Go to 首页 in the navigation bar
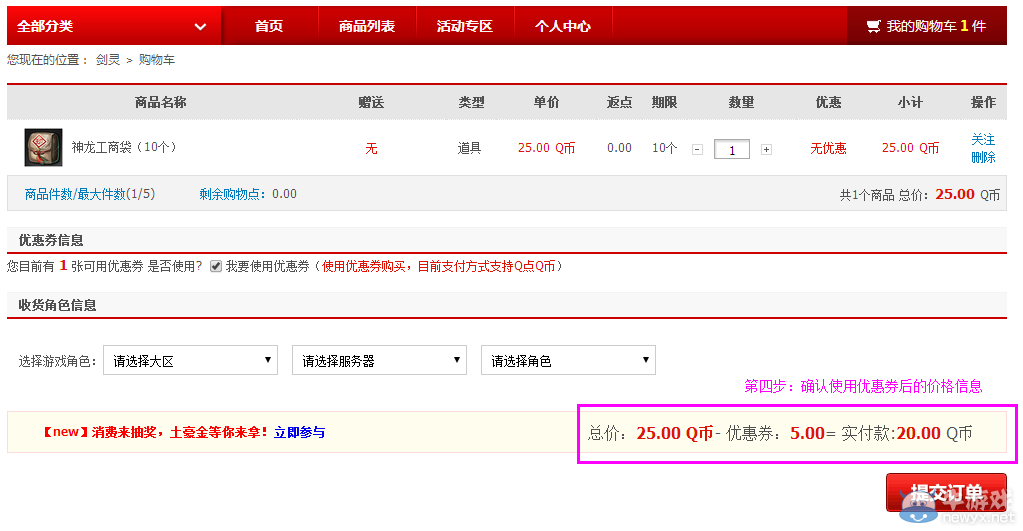Viewport: 1023px width, 531px height. 269,26
